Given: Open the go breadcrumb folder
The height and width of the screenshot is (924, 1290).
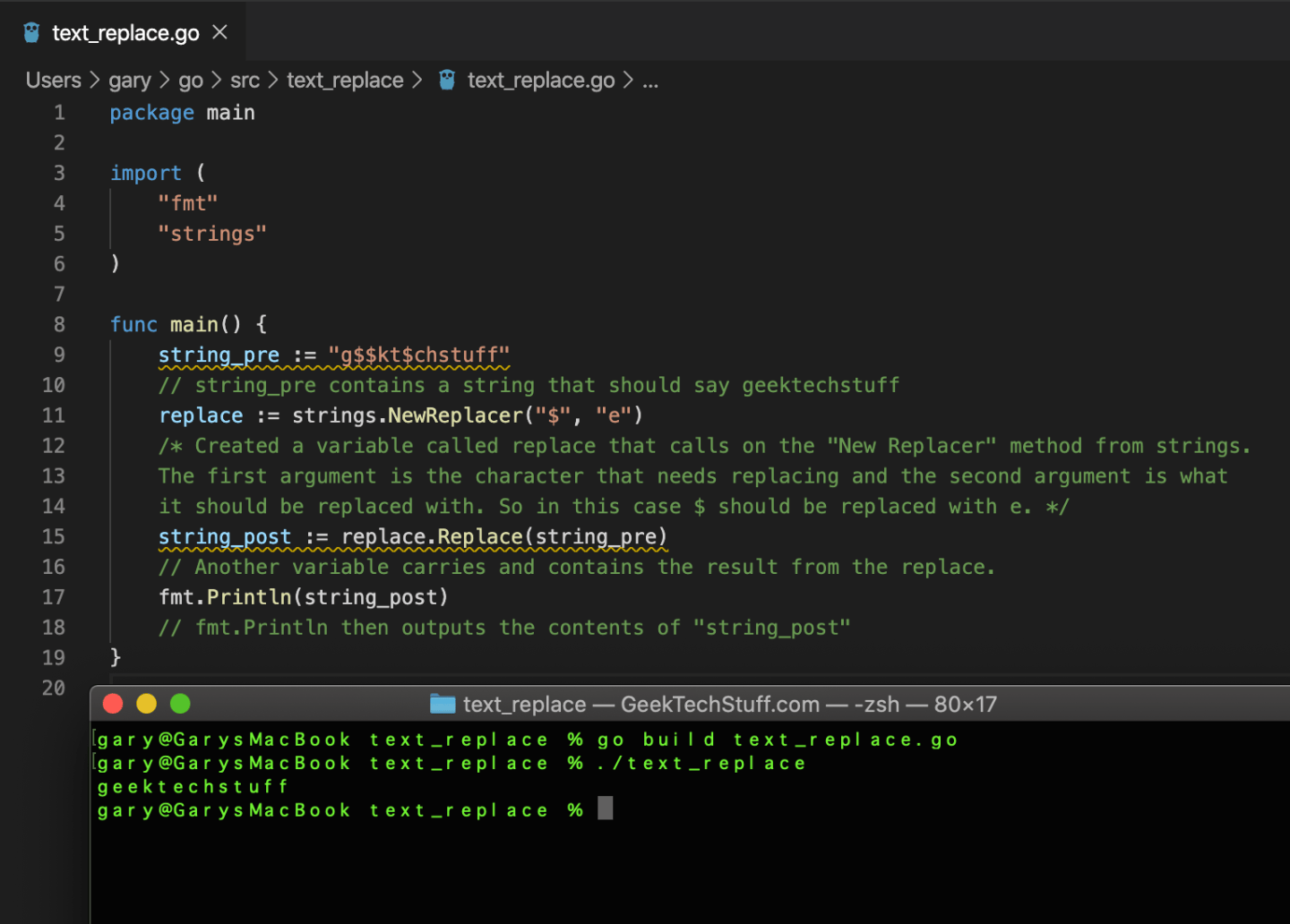Looking at the screenshot, I should (x=191, y=81).
